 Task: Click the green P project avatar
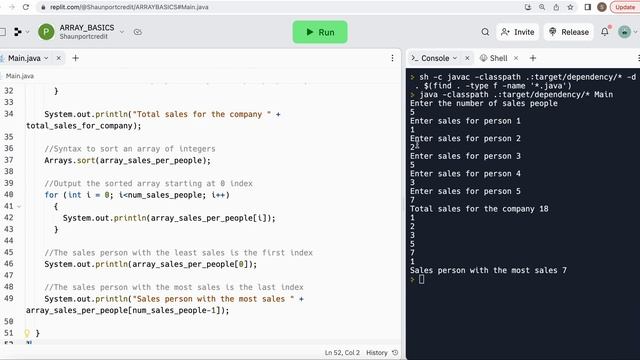coord(46,32)
